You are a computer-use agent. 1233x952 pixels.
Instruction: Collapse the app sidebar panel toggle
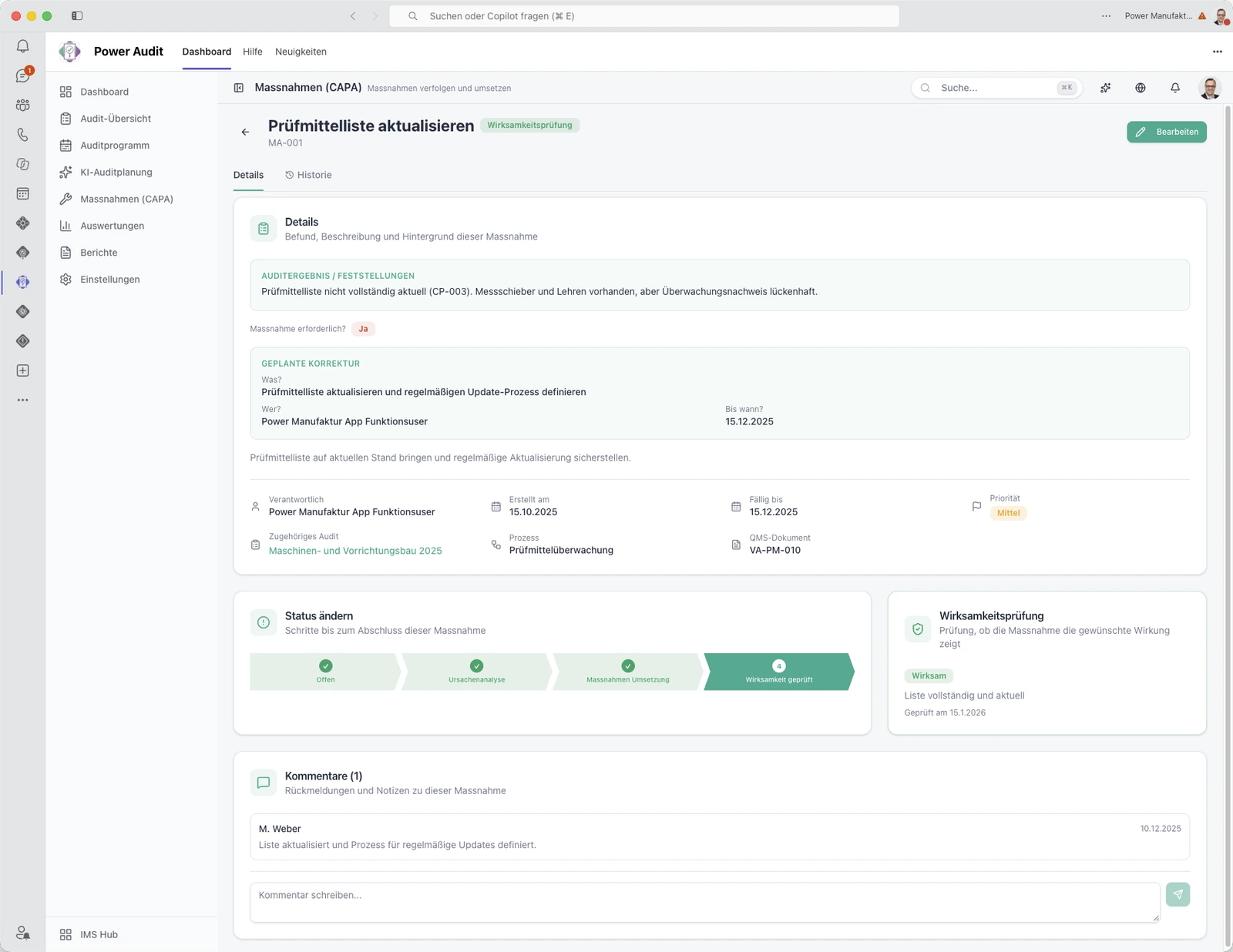(239, 88)
